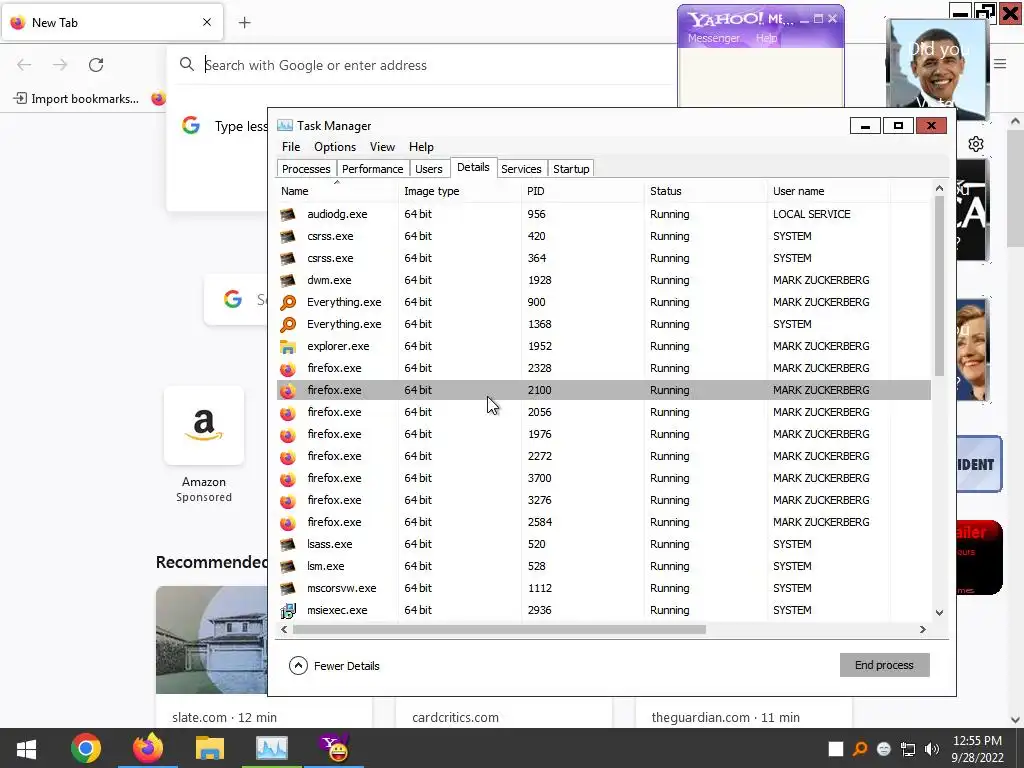Click the volume speaker tray icon
The width and height of the screenshot is (1024, 768).
coord(932,749)
